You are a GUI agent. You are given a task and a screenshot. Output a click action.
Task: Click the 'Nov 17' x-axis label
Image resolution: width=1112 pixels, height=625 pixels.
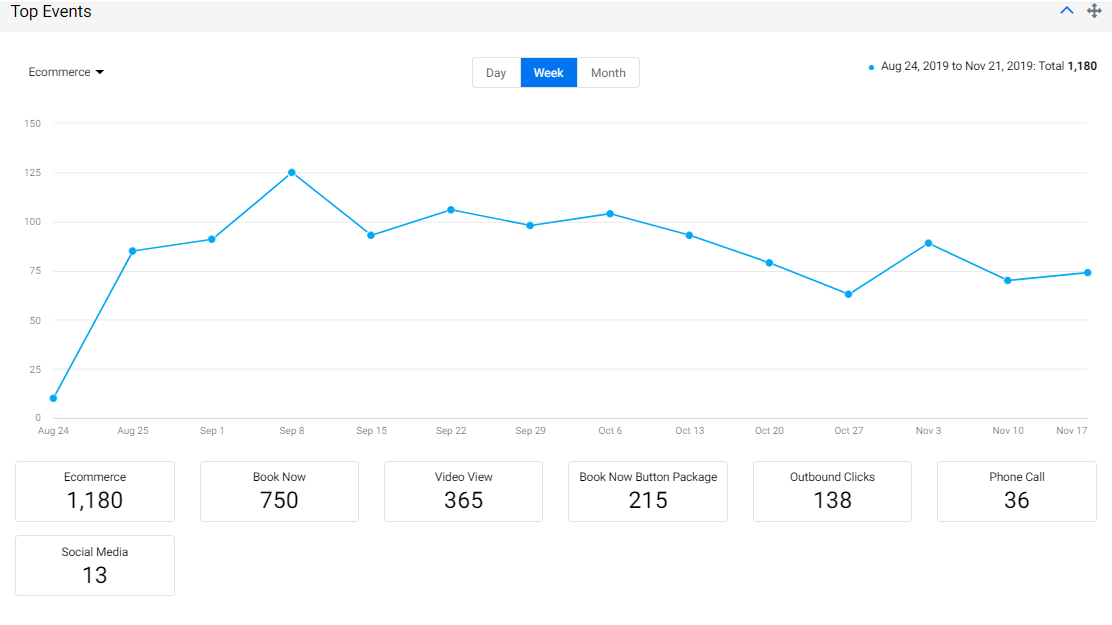1072,431
